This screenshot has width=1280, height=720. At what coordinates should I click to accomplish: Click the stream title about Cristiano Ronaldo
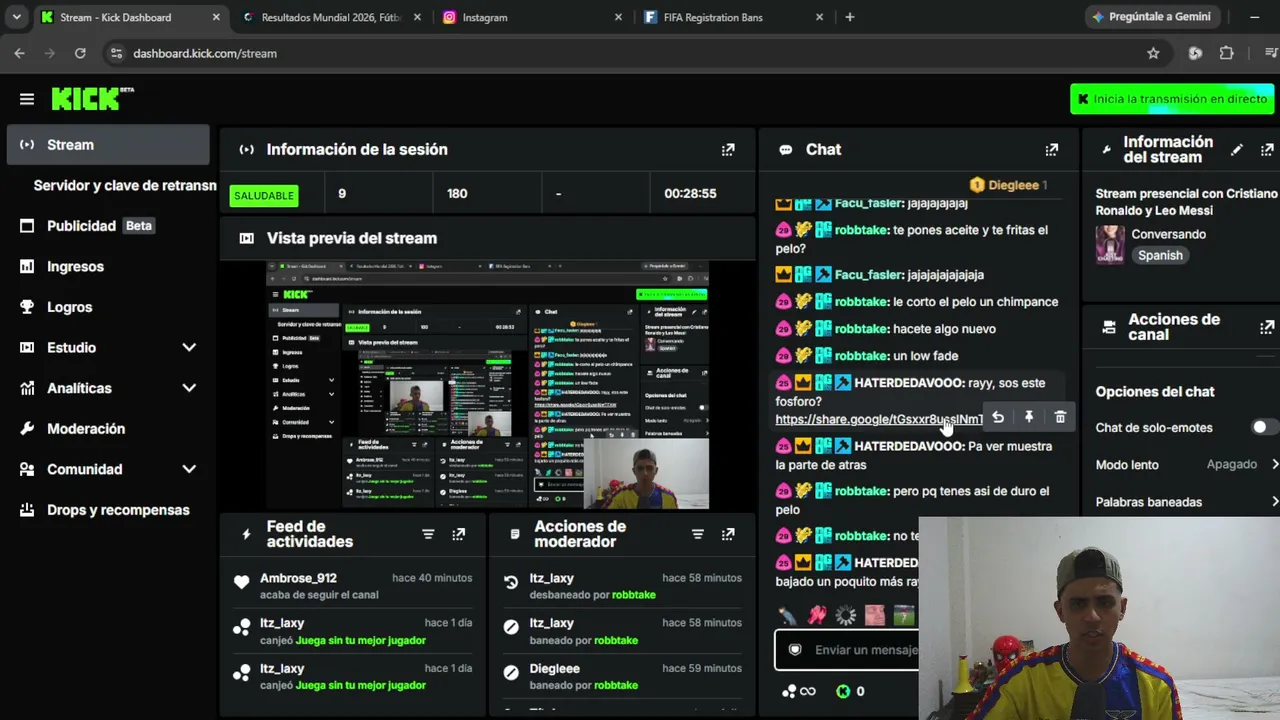[x=1186, y=202]
